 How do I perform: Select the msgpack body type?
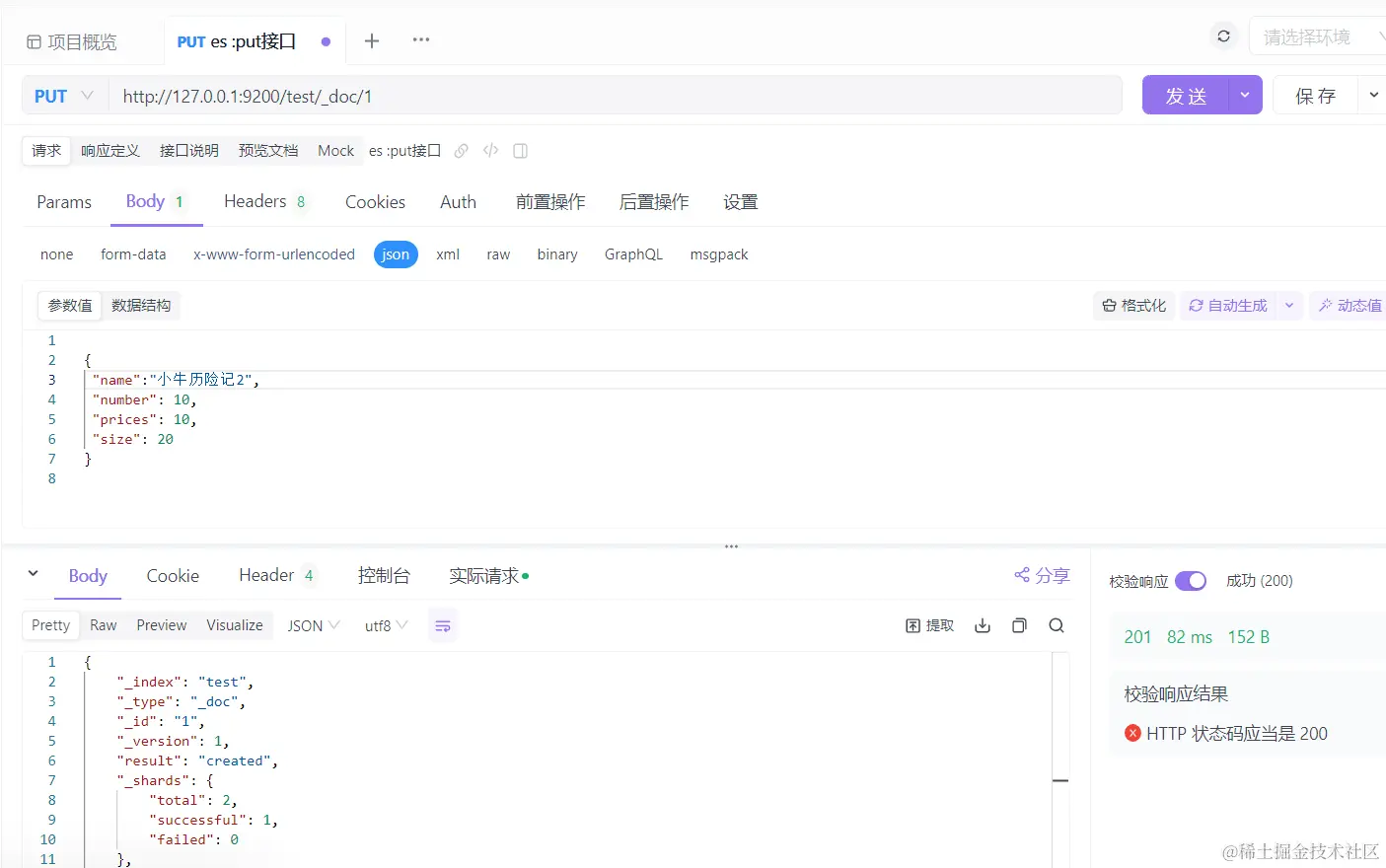point(719,254)
